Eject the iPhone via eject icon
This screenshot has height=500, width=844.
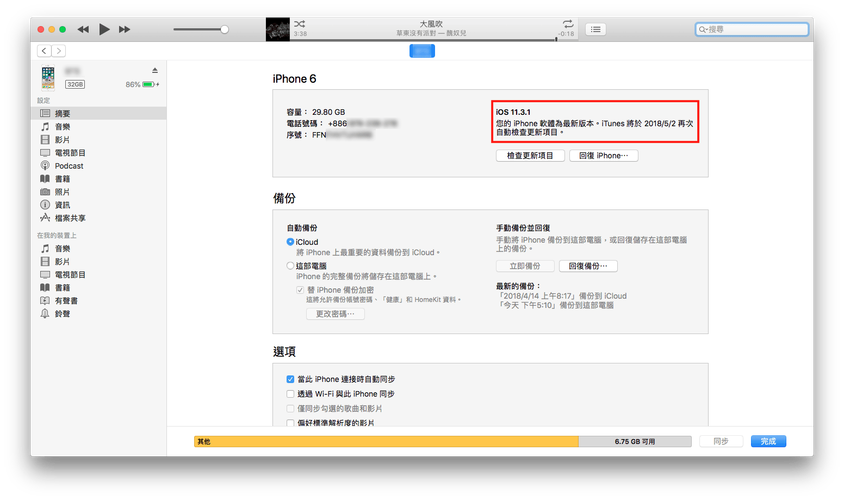click(x=155, y=71)
